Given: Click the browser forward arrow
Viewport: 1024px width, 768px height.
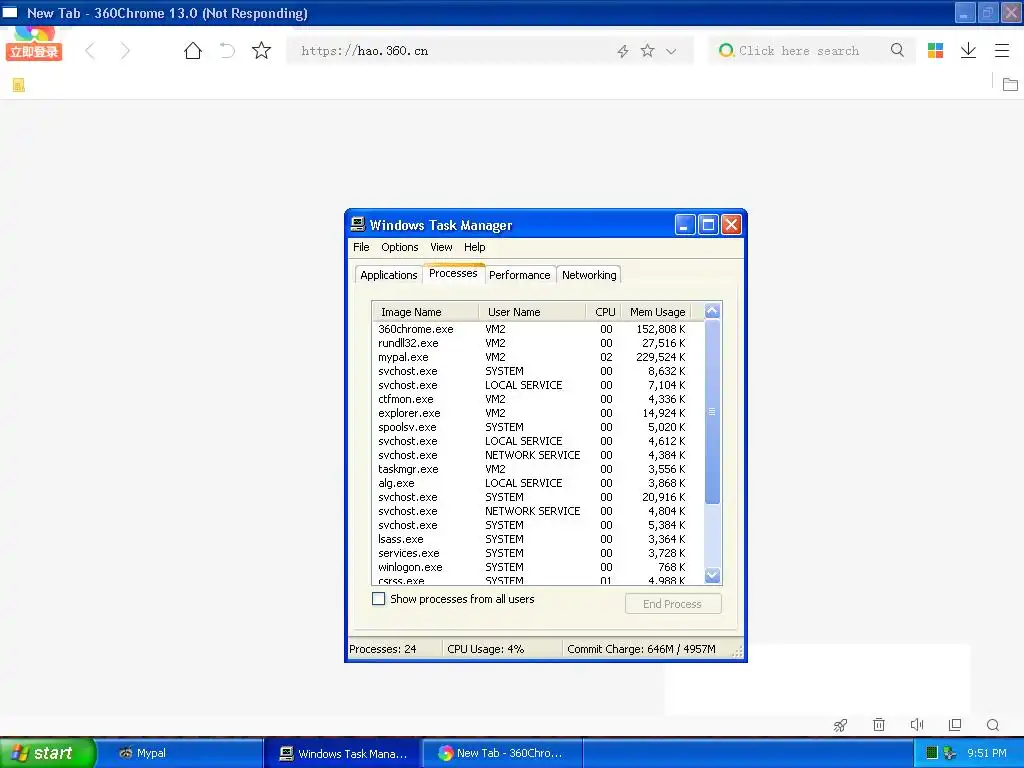Looking at the screenshot, I should click(x=125, y=51).
